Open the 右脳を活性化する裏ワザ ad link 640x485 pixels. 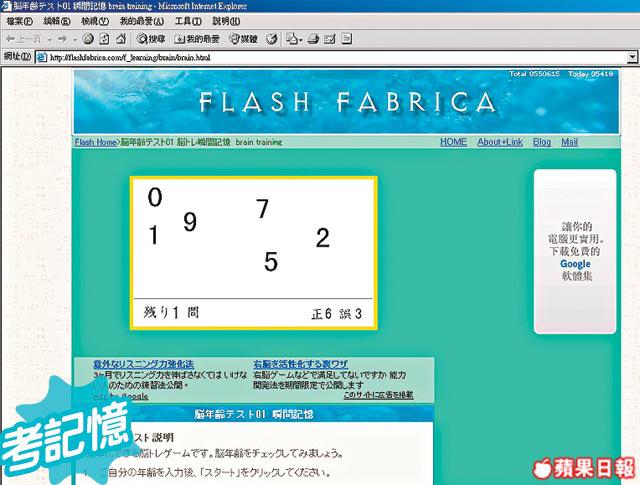(x=301, y=364)
